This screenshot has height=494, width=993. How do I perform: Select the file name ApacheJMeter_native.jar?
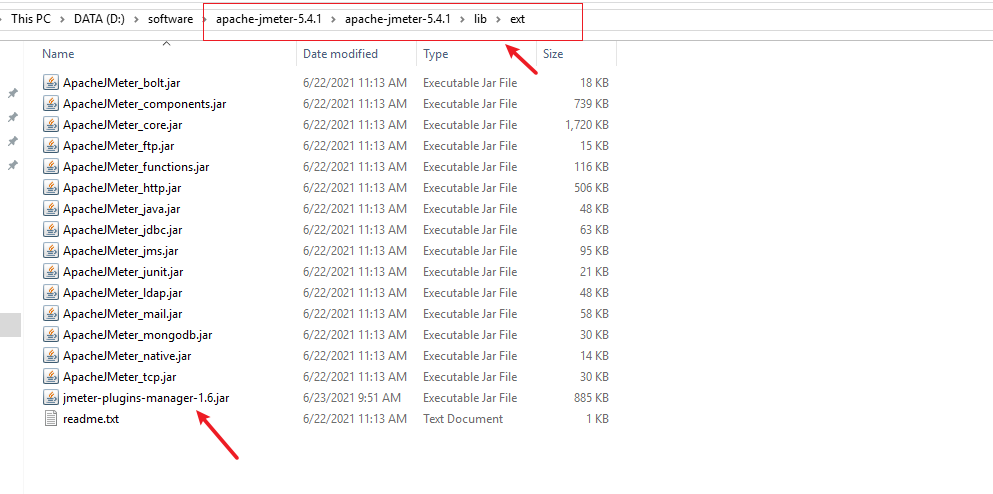(x=127, y=356)
